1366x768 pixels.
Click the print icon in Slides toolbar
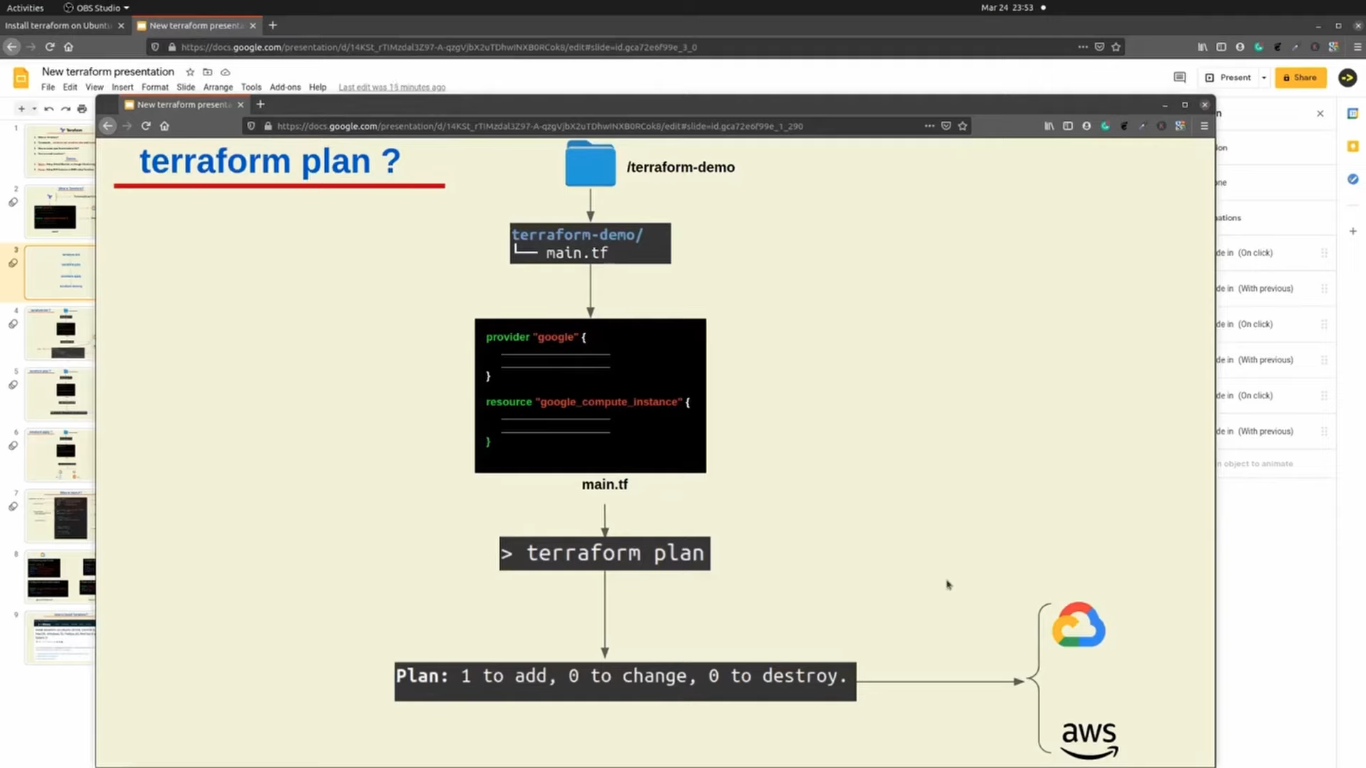(x=82, y=109)
